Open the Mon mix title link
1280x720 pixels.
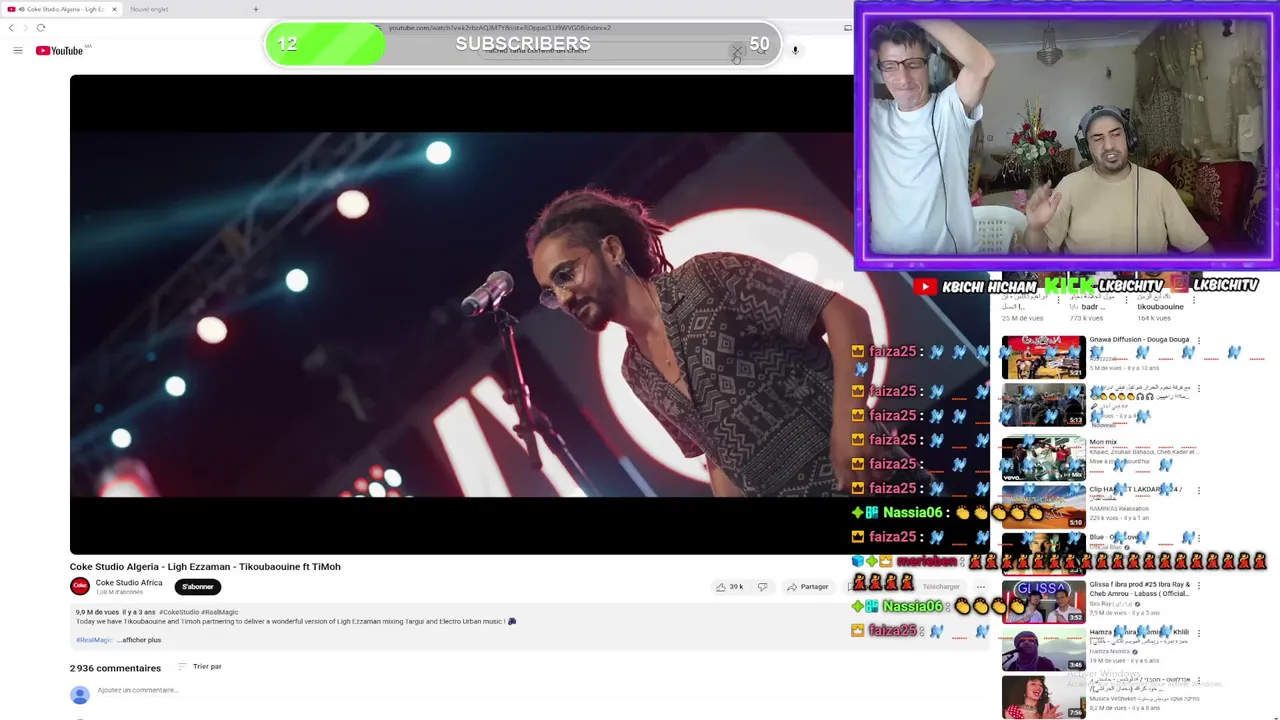click(x=1103, y=442)
